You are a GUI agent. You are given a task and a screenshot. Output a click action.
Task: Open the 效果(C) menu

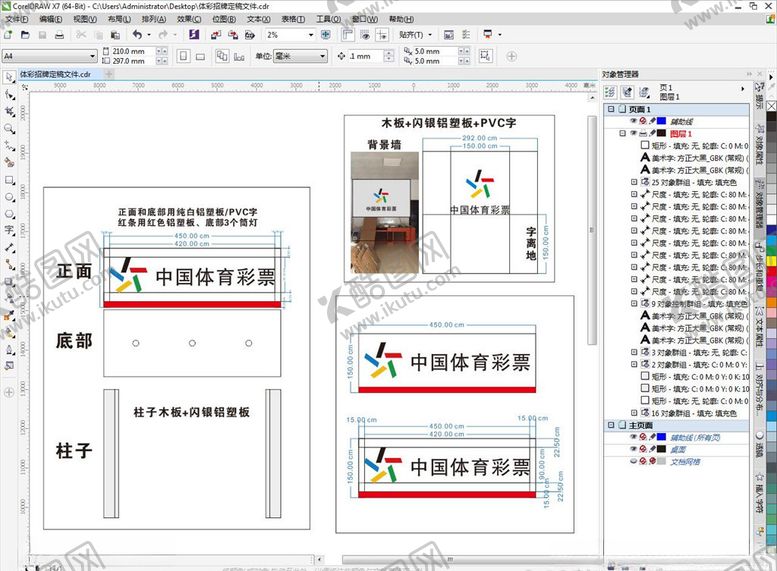188,19
